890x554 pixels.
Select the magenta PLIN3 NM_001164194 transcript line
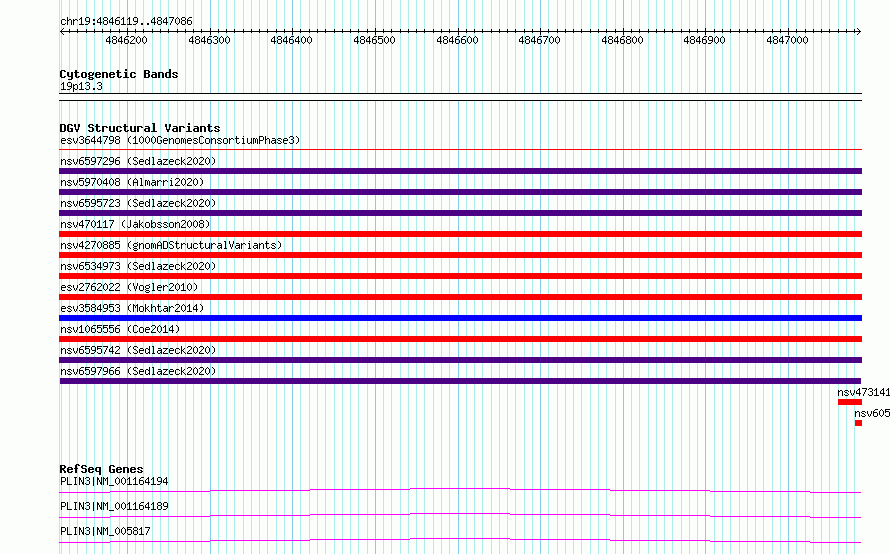(x=460, y=490)
